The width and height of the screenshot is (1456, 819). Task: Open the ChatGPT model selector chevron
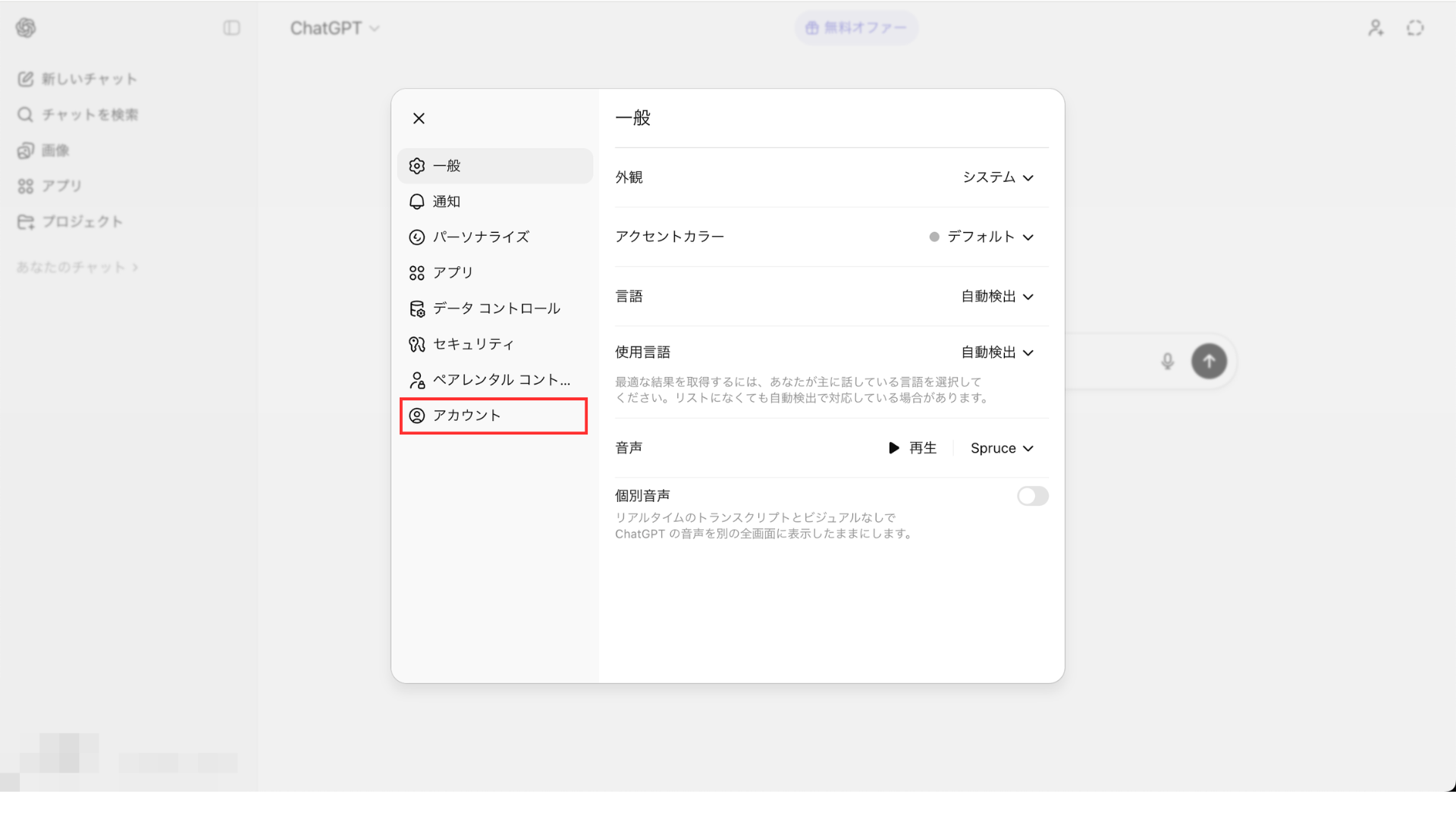[375, 29]
